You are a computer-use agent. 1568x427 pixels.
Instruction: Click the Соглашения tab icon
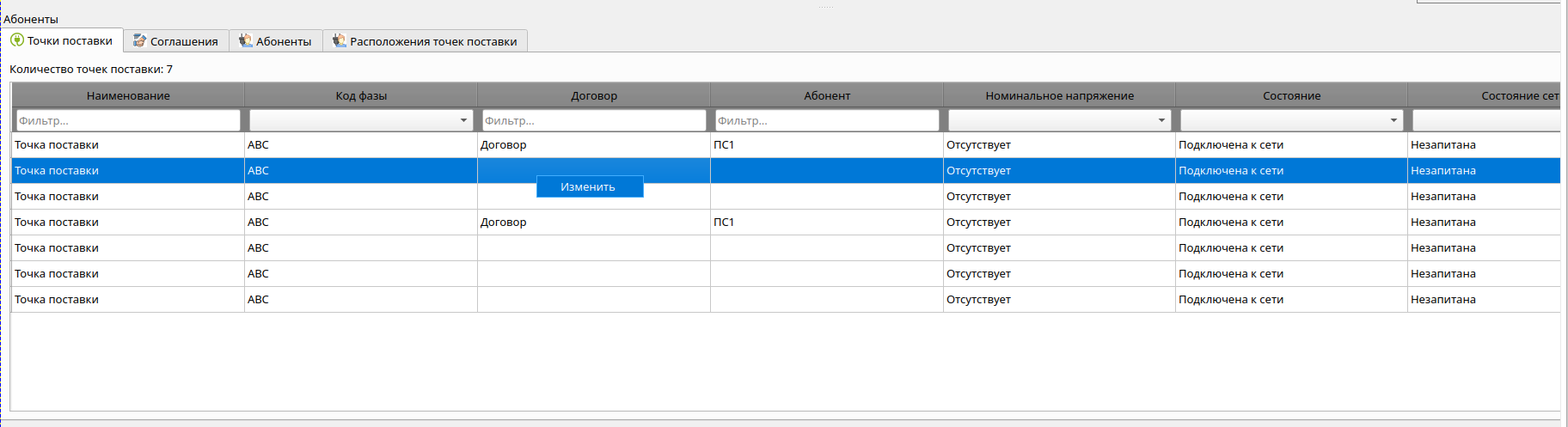point(139,41)
